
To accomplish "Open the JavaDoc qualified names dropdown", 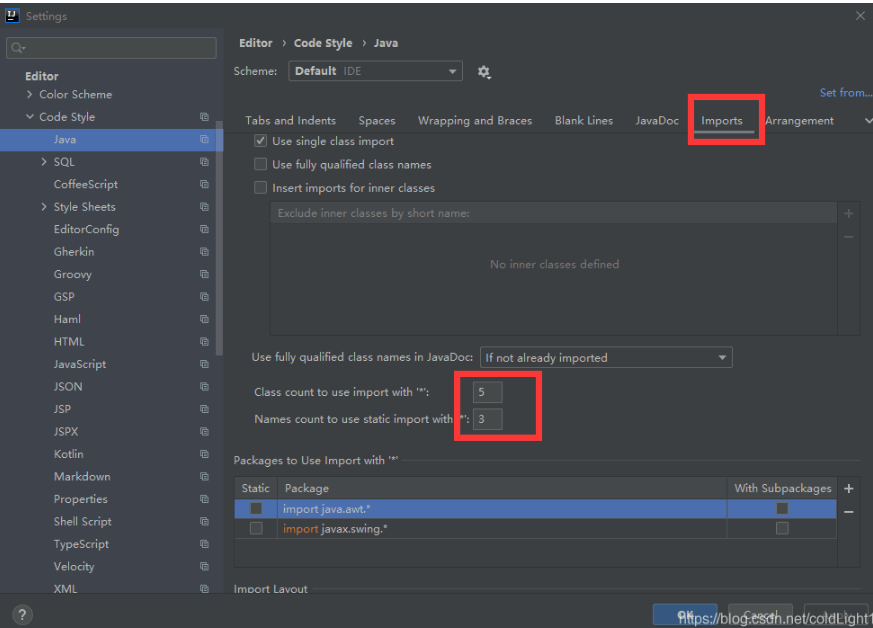I will pos(606,357).
